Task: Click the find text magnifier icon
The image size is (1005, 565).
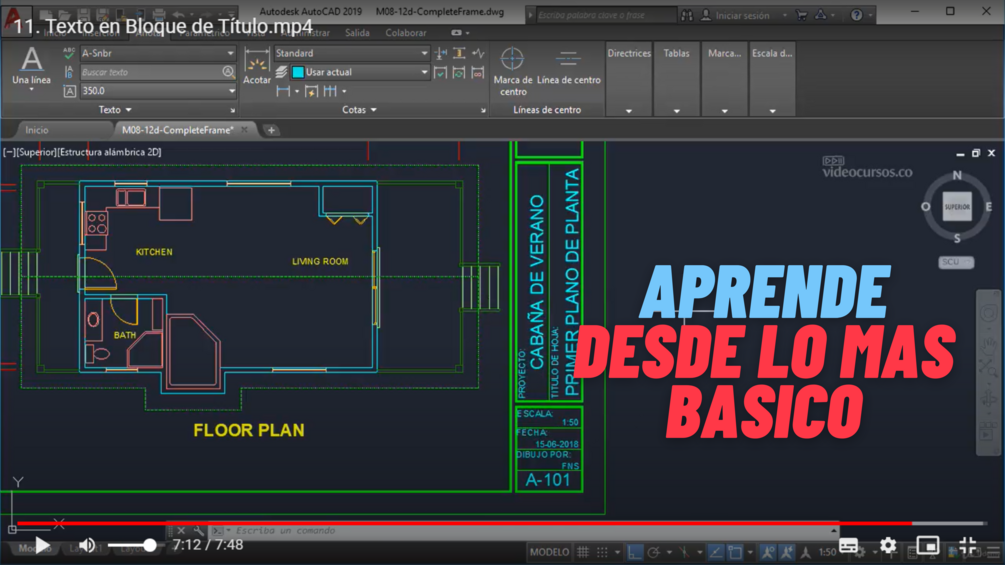Action: (x=228, y=72)
